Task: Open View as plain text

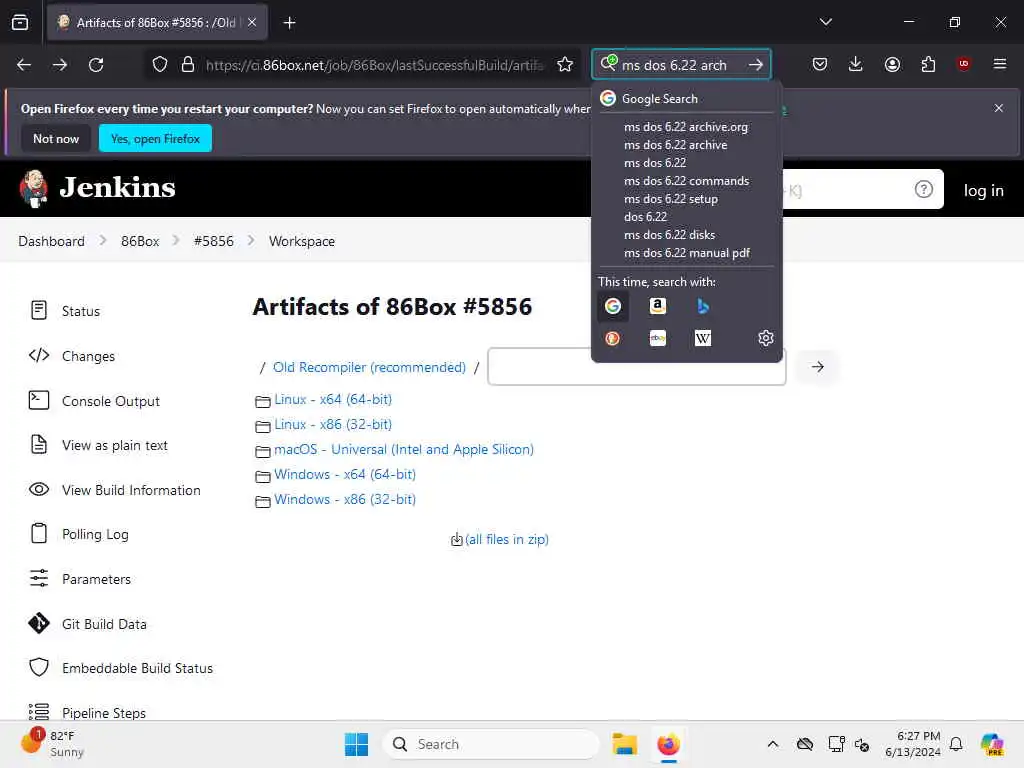Action: (x=99, y=445)
